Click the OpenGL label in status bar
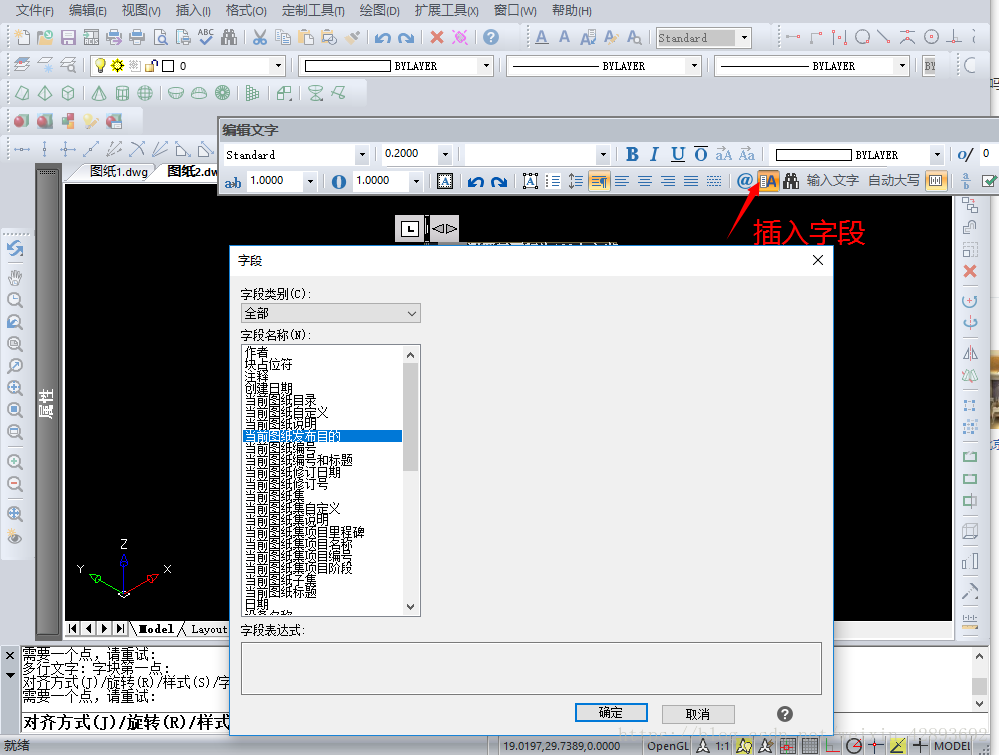Image resolution: width=999 pixels, height=755 pixels. coord(668,745)
